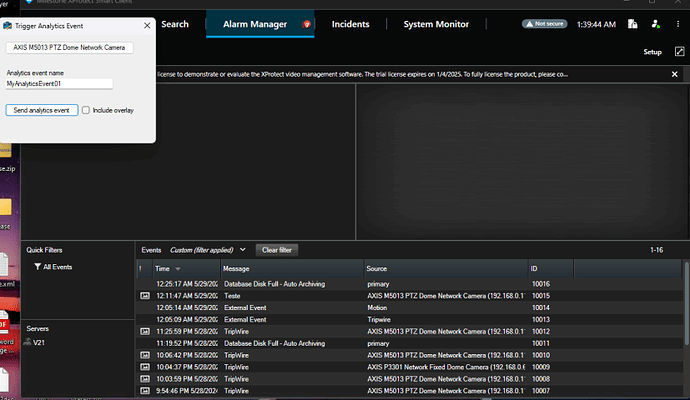This screenshot has height=400, width=690.
Task: Sort by the Message column header
Action: point(292,268)
